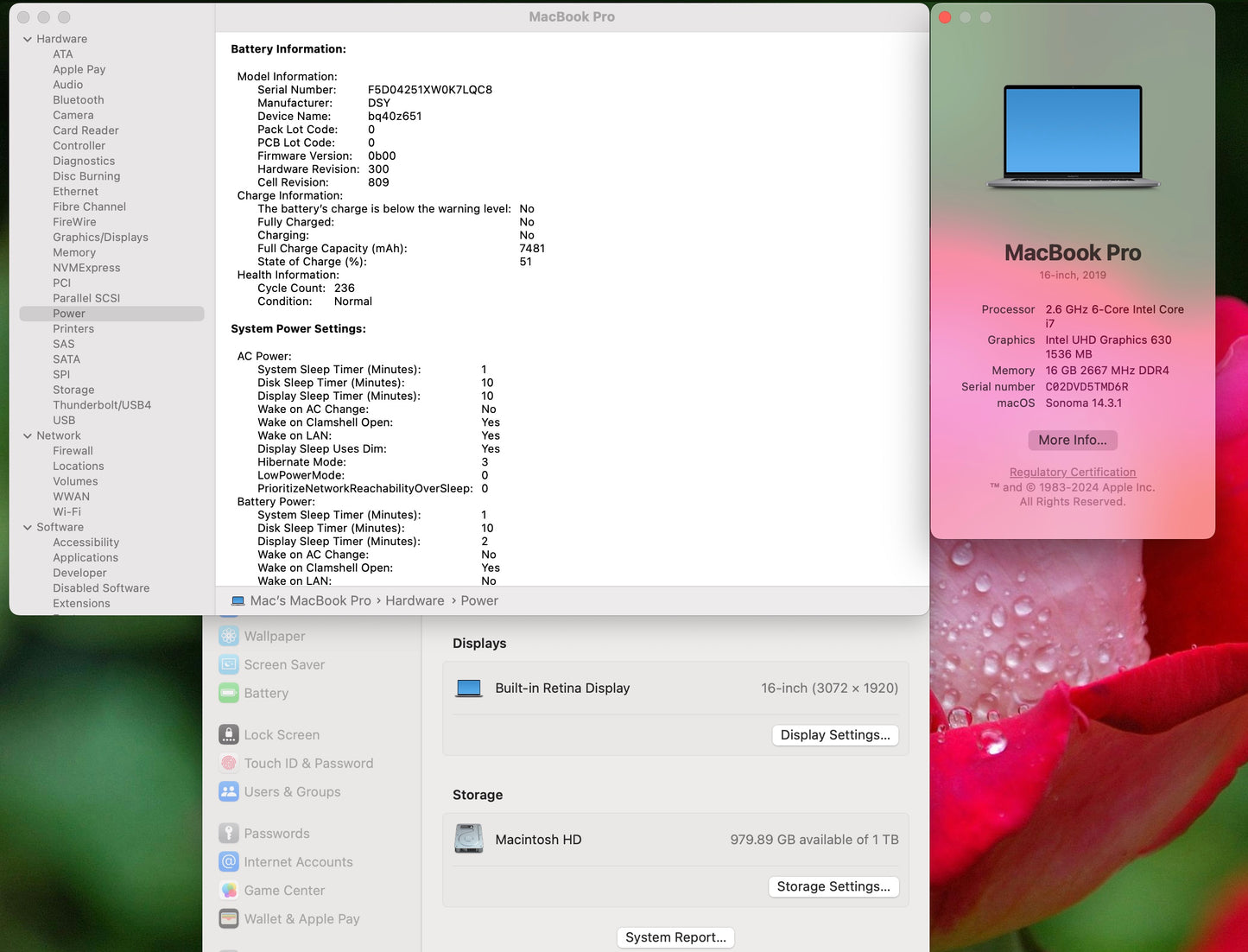Open Wallpaper settings in the sidebar
The image size is (1248, 952).
(x=274, y=636)
